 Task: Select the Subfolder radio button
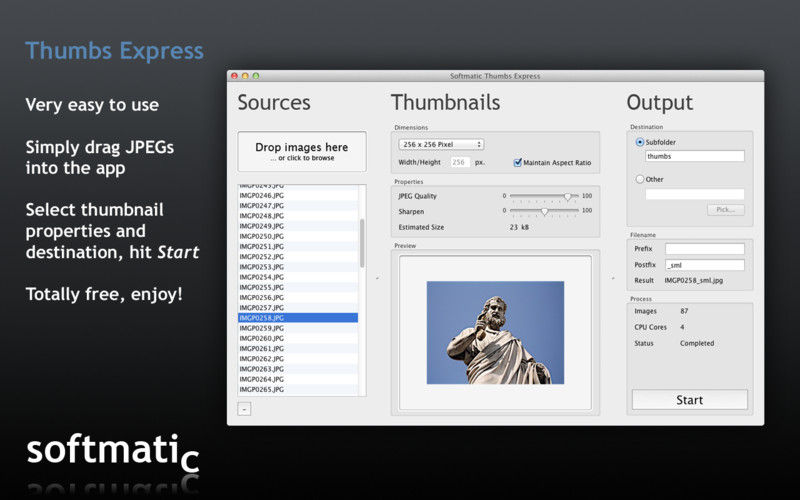640,142
